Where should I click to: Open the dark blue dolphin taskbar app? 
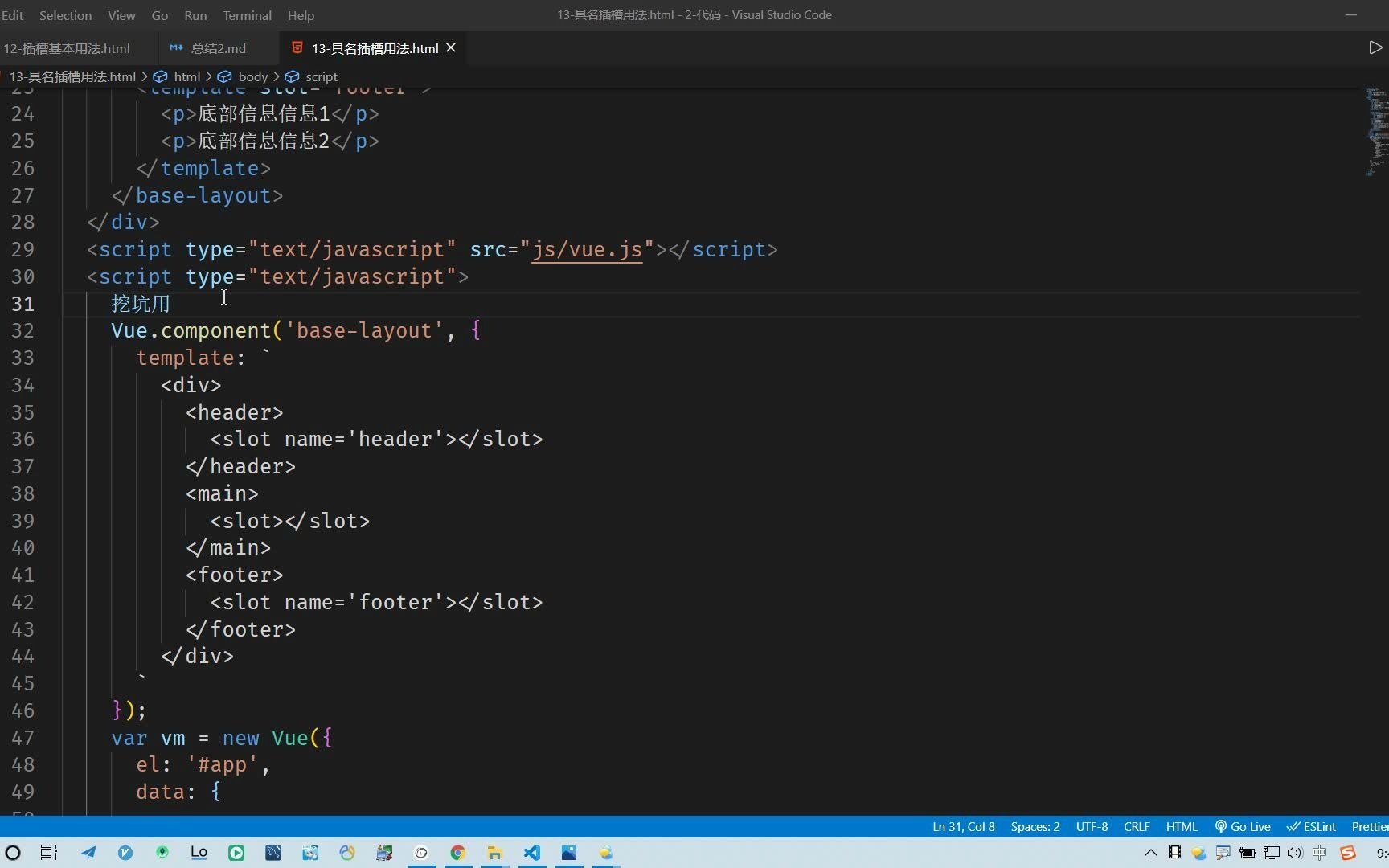pos(273,853)
